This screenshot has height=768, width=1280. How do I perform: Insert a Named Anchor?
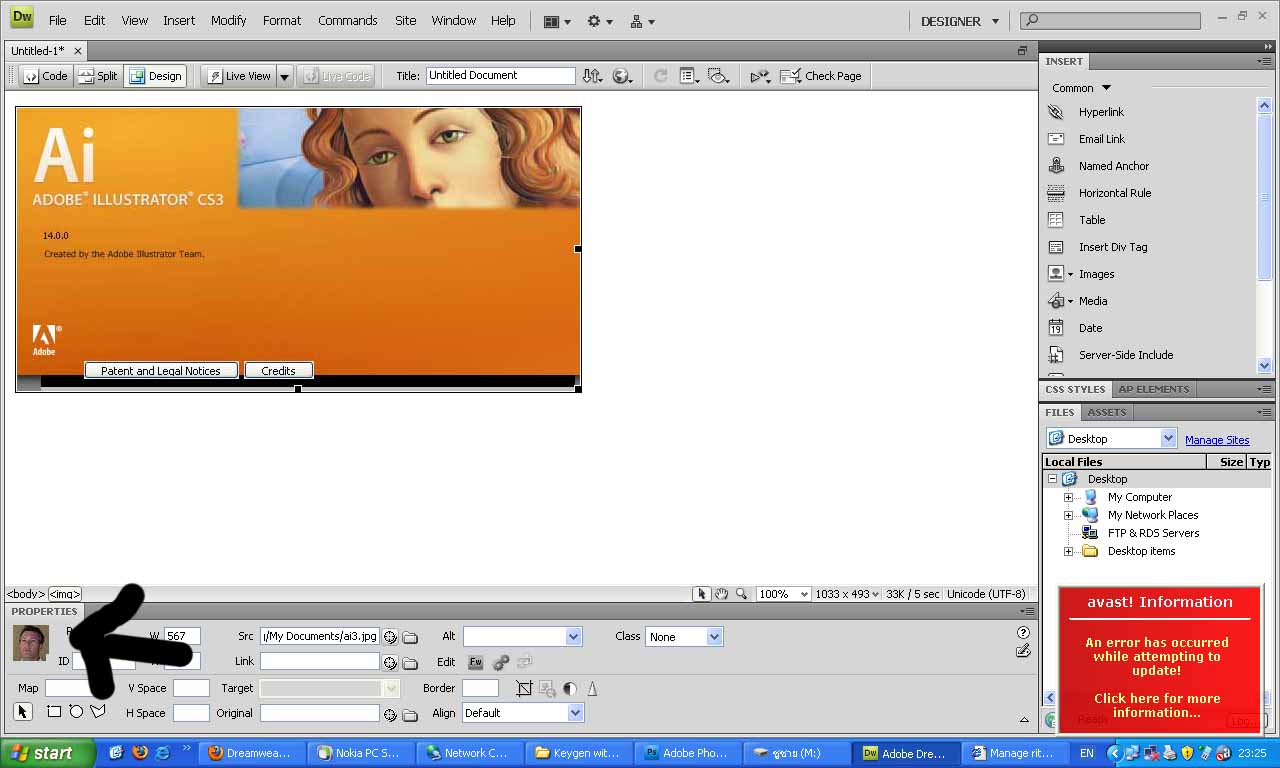1113,166
